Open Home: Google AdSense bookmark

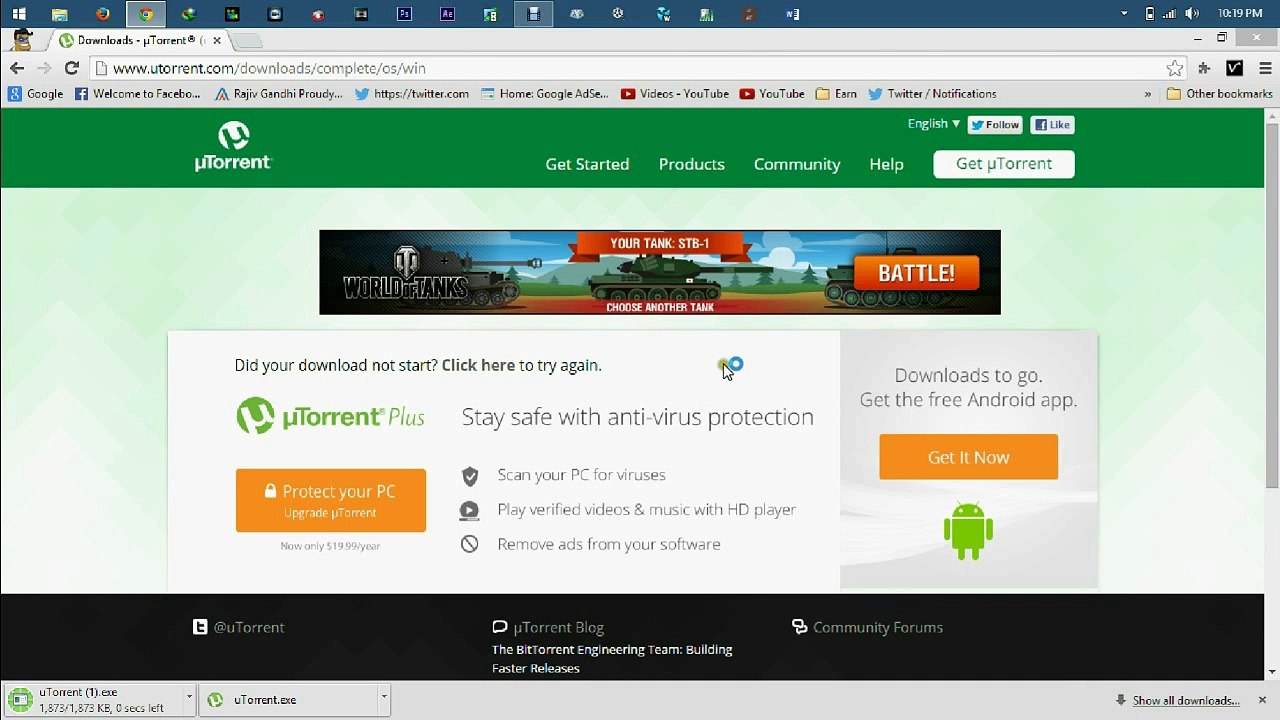(x=544, y=94)
